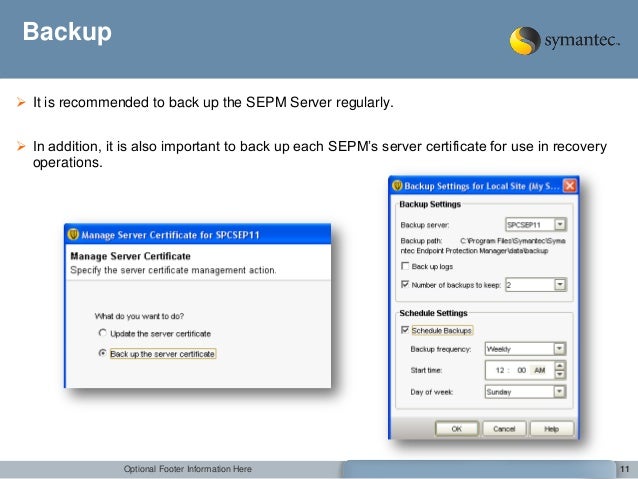
Task: Click the Backup slide title
Action: coord(67,31)
